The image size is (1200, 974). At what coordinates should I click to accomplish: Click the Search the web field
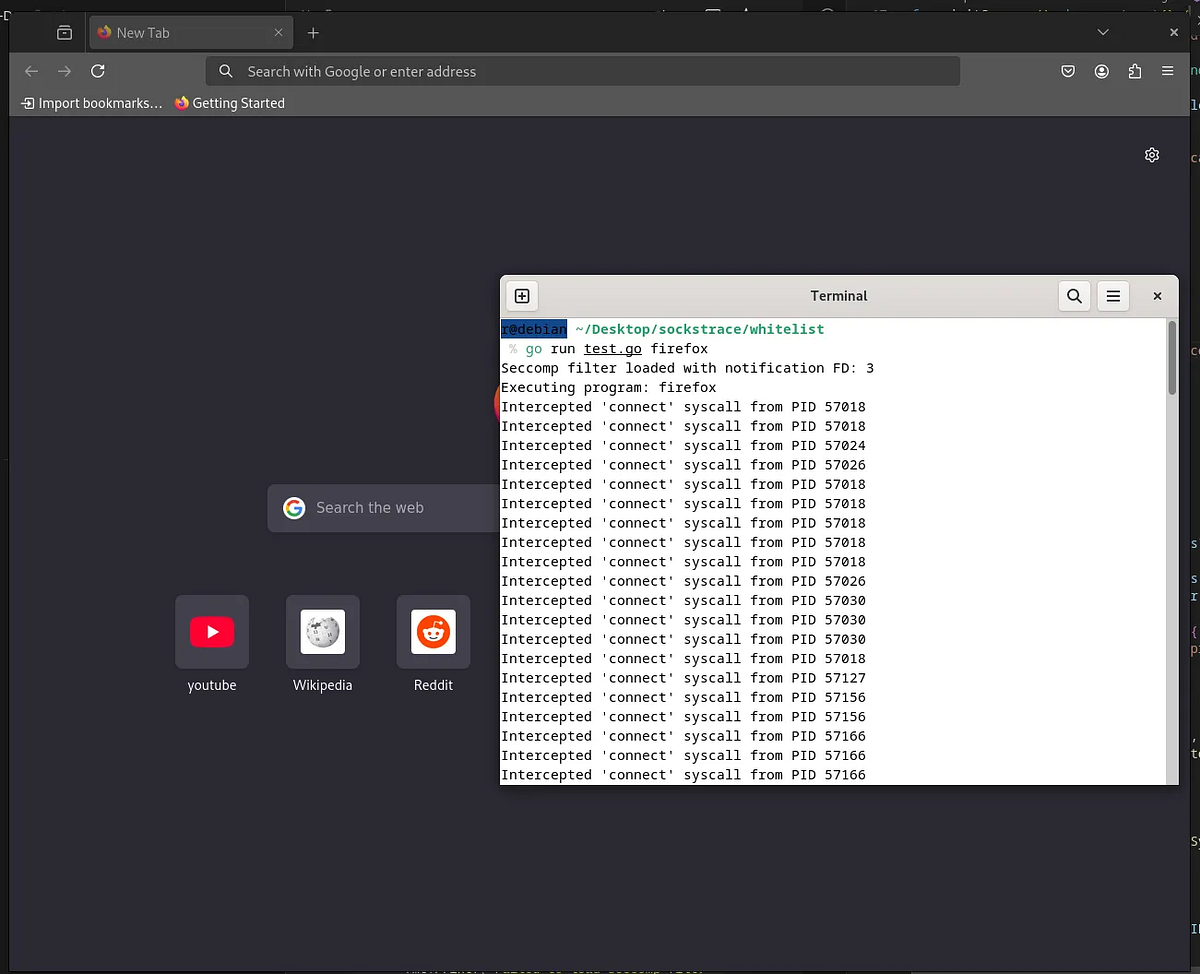380,507
